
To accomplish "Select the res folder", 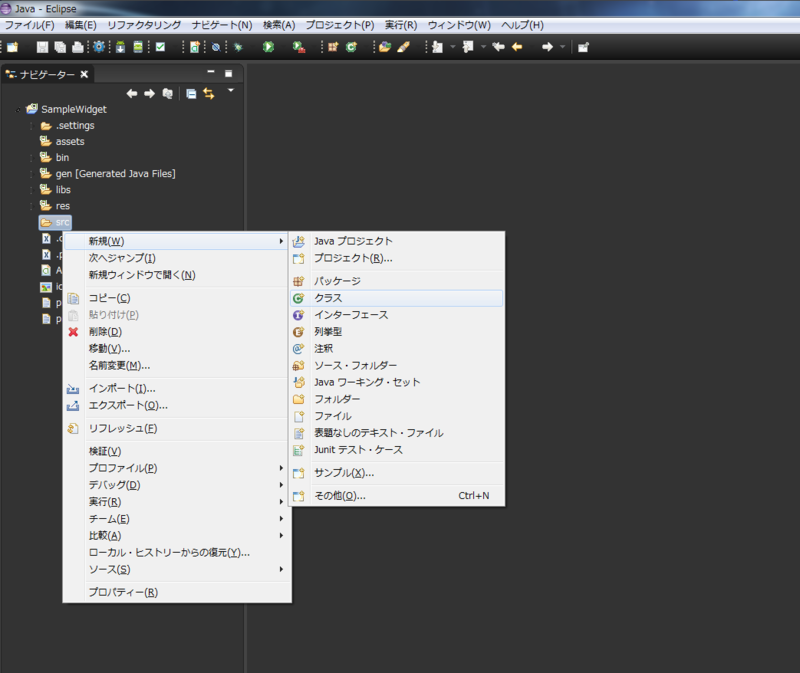I will point(55,206).
